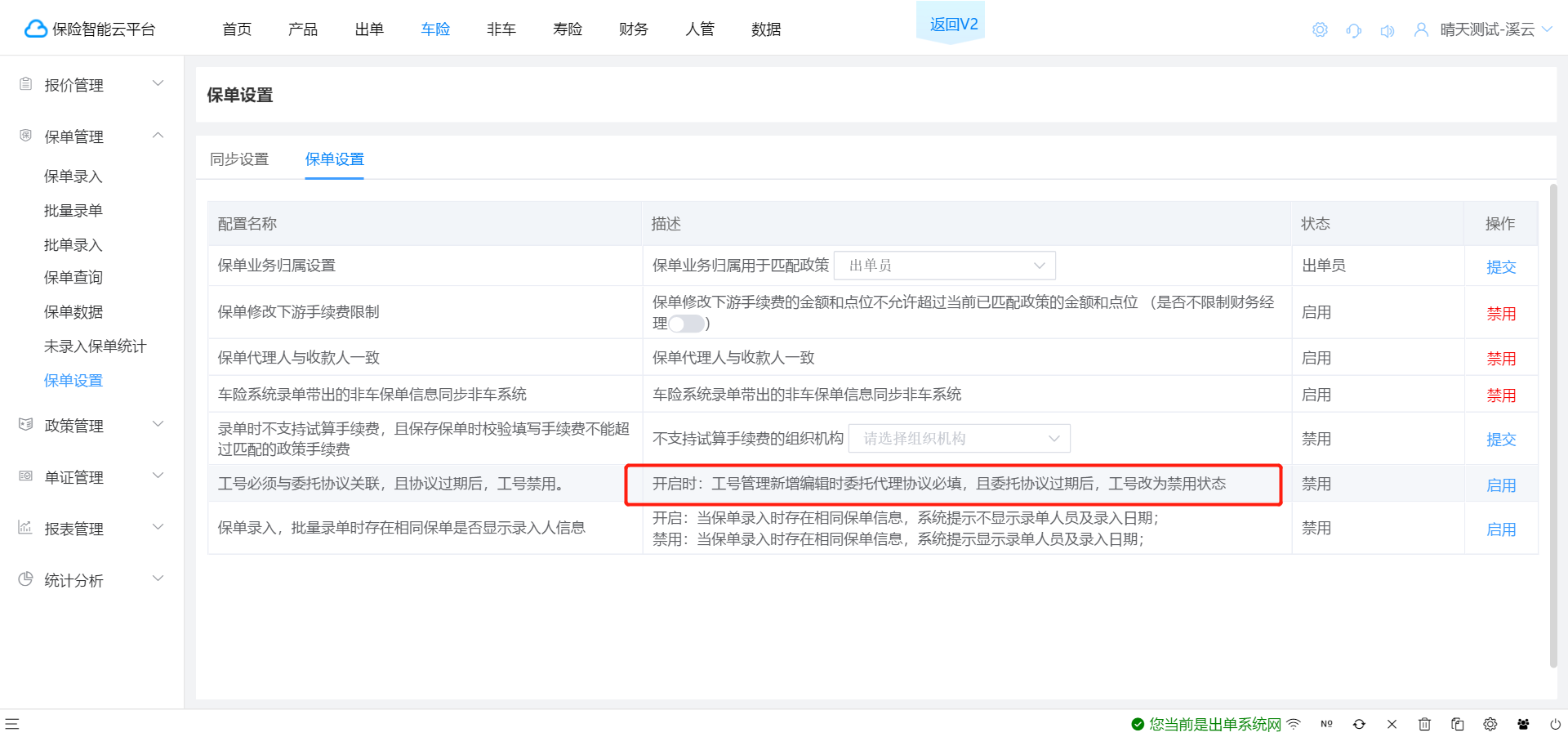Click 启用 for 保单录入 duplicate policy row
1568x737 pixels.
[x=1501, y=529]
